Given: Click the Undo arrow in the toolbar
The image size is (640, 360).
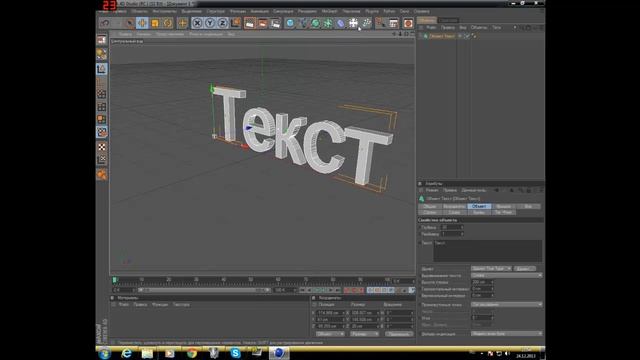Looking at the screenshot, I should click(105, 23).
